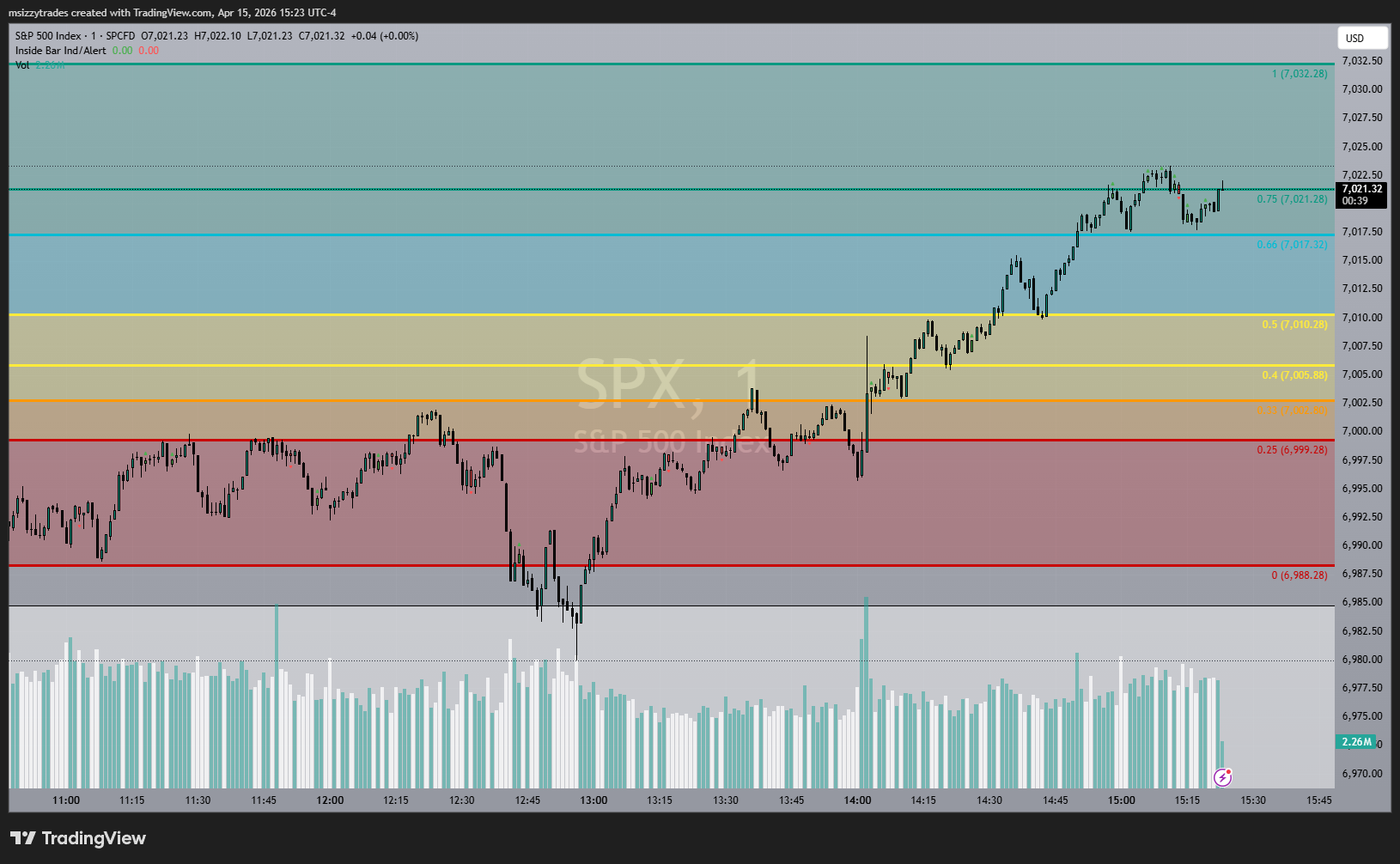
Task: Select the Inside Bar Ind/Alert indicator legend
Action: click(61, 51)
